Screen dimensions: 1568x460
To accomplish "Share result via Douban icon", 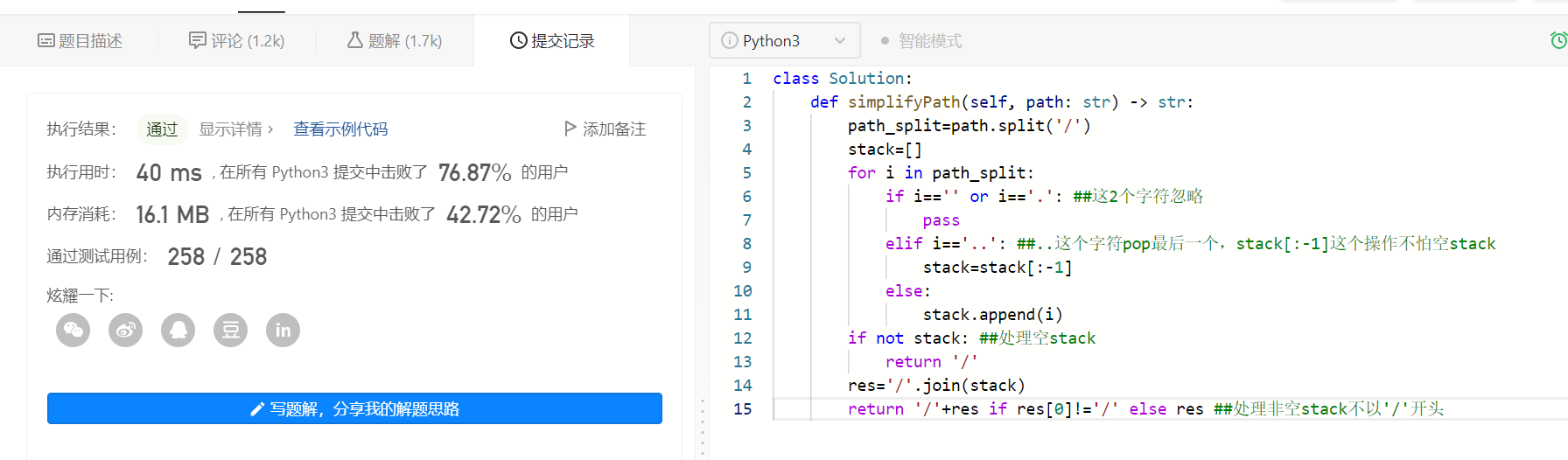I will point(231,331).
